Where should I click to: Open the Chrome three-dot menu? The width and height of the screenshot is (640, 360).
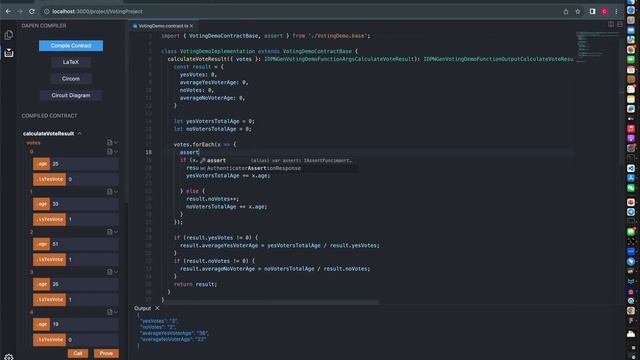(x=616, y=11)
